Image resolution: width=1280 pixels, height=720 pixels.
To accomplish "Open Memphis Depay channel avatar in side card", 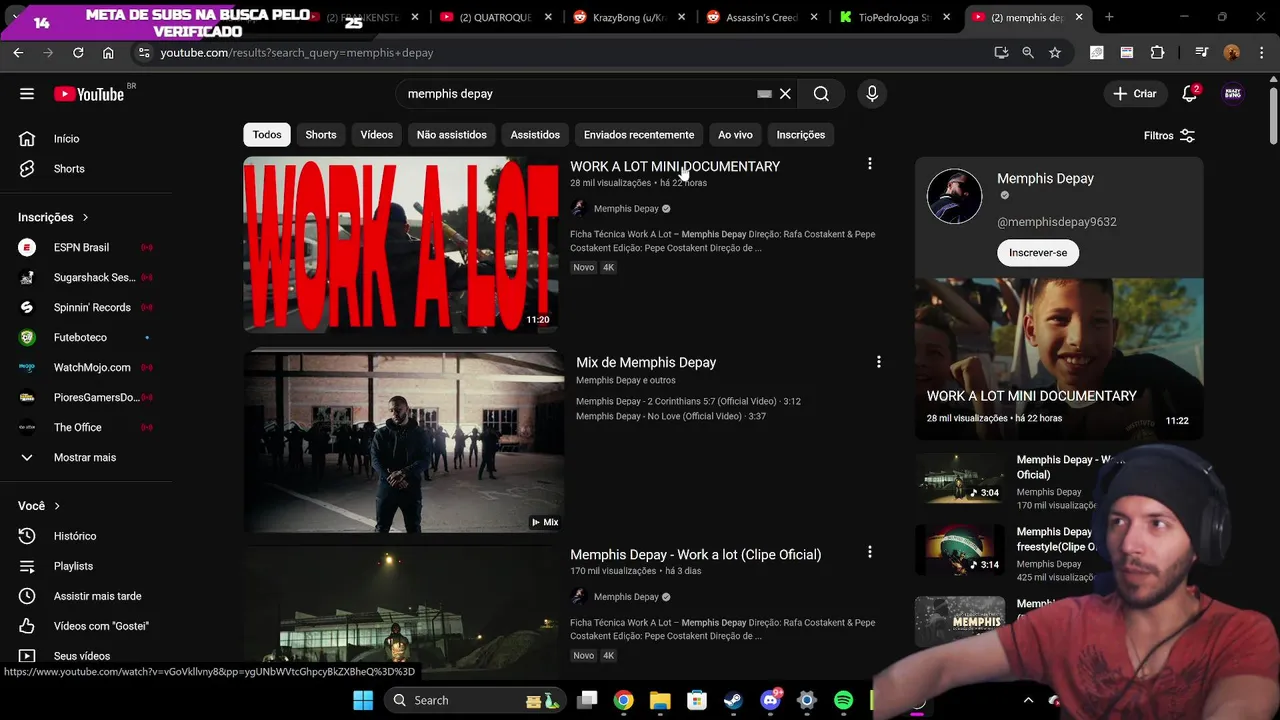I will 954,196.
